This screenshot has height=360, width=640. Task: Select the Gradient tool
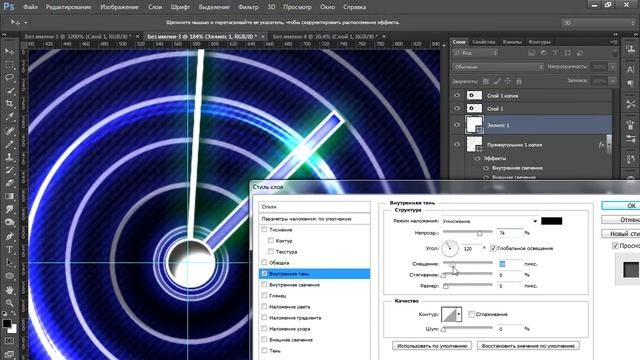point(10,196)
